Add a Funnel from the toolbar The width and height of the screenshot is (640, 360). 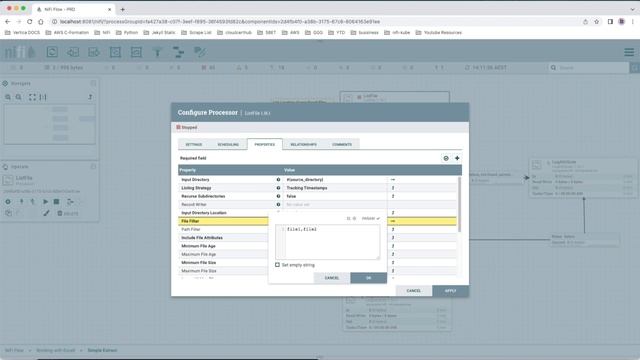158,52
